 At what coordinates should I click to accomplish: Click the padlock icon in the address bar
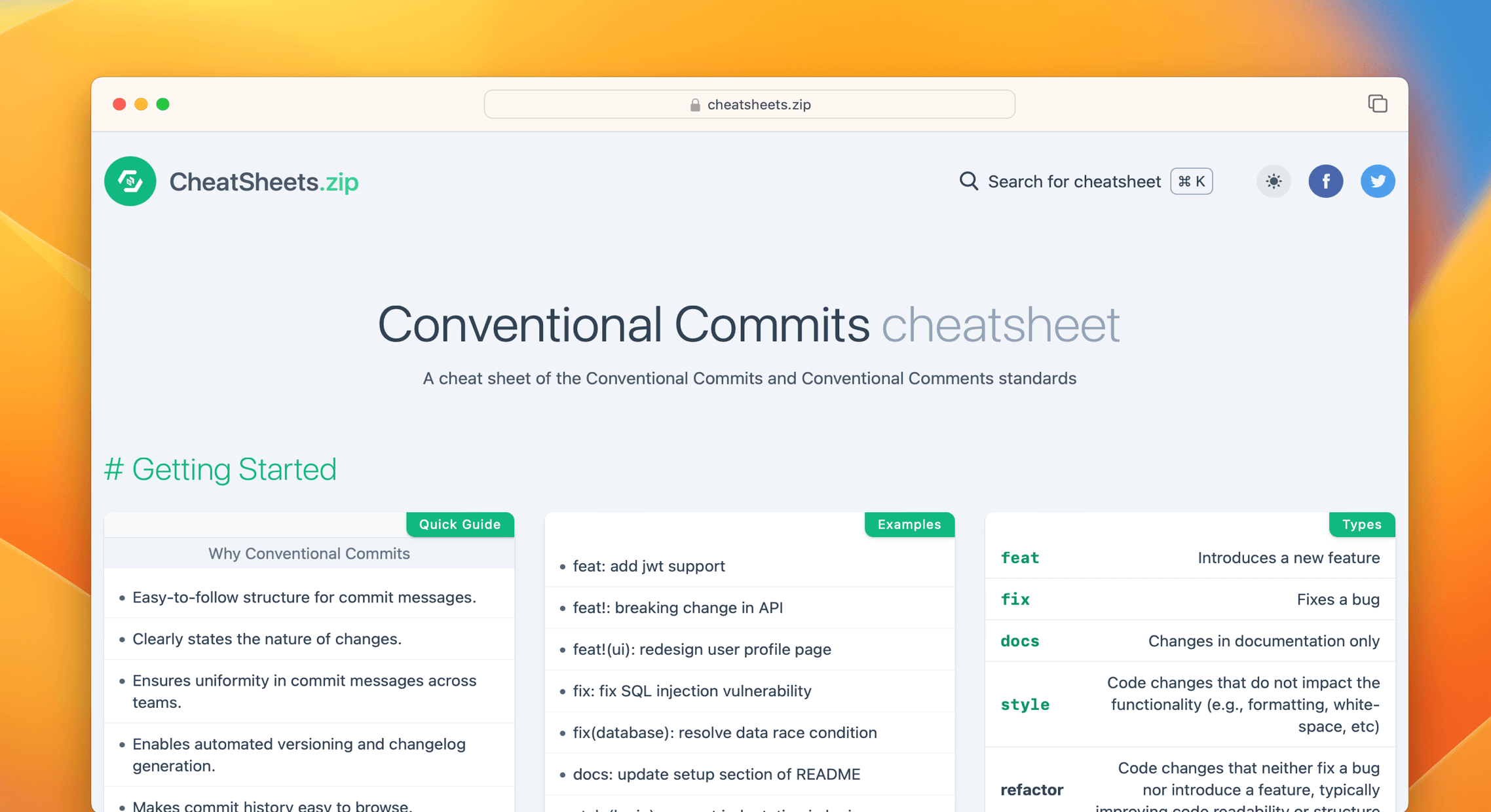pyautogui.click(x=693, y=104)
